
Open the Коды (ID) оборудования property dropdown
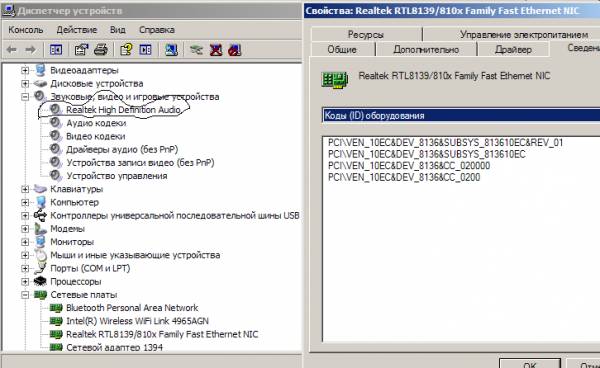[461, 116]
